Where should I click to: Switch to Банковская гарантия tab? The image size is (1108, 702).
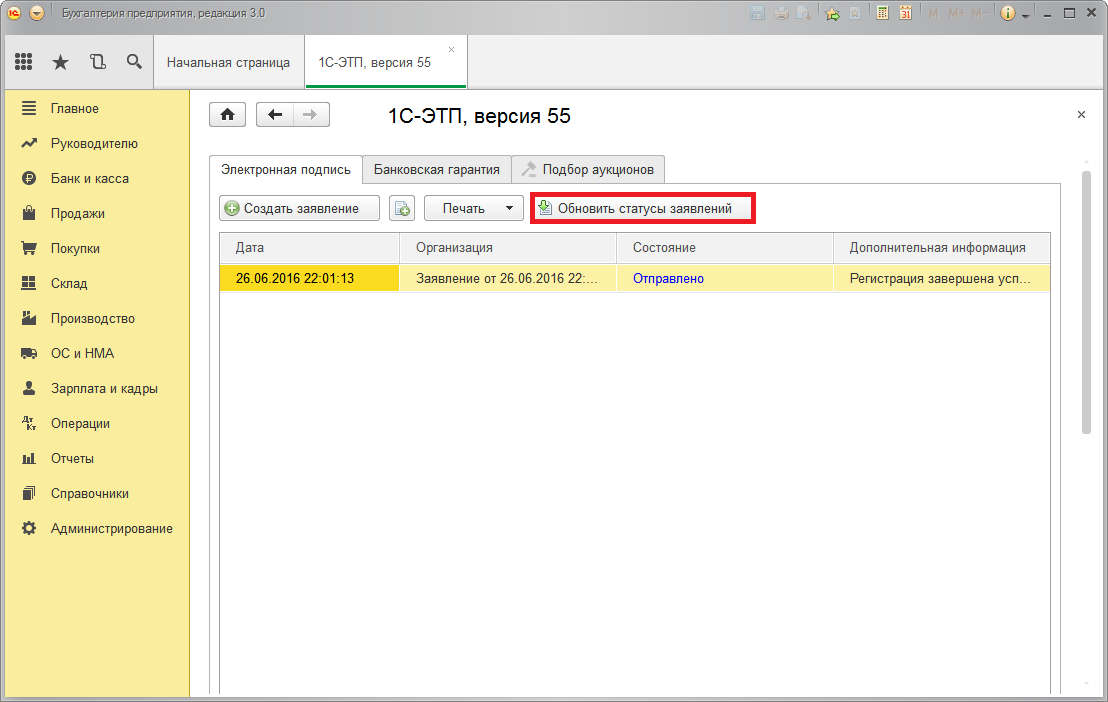coord(436,169)
